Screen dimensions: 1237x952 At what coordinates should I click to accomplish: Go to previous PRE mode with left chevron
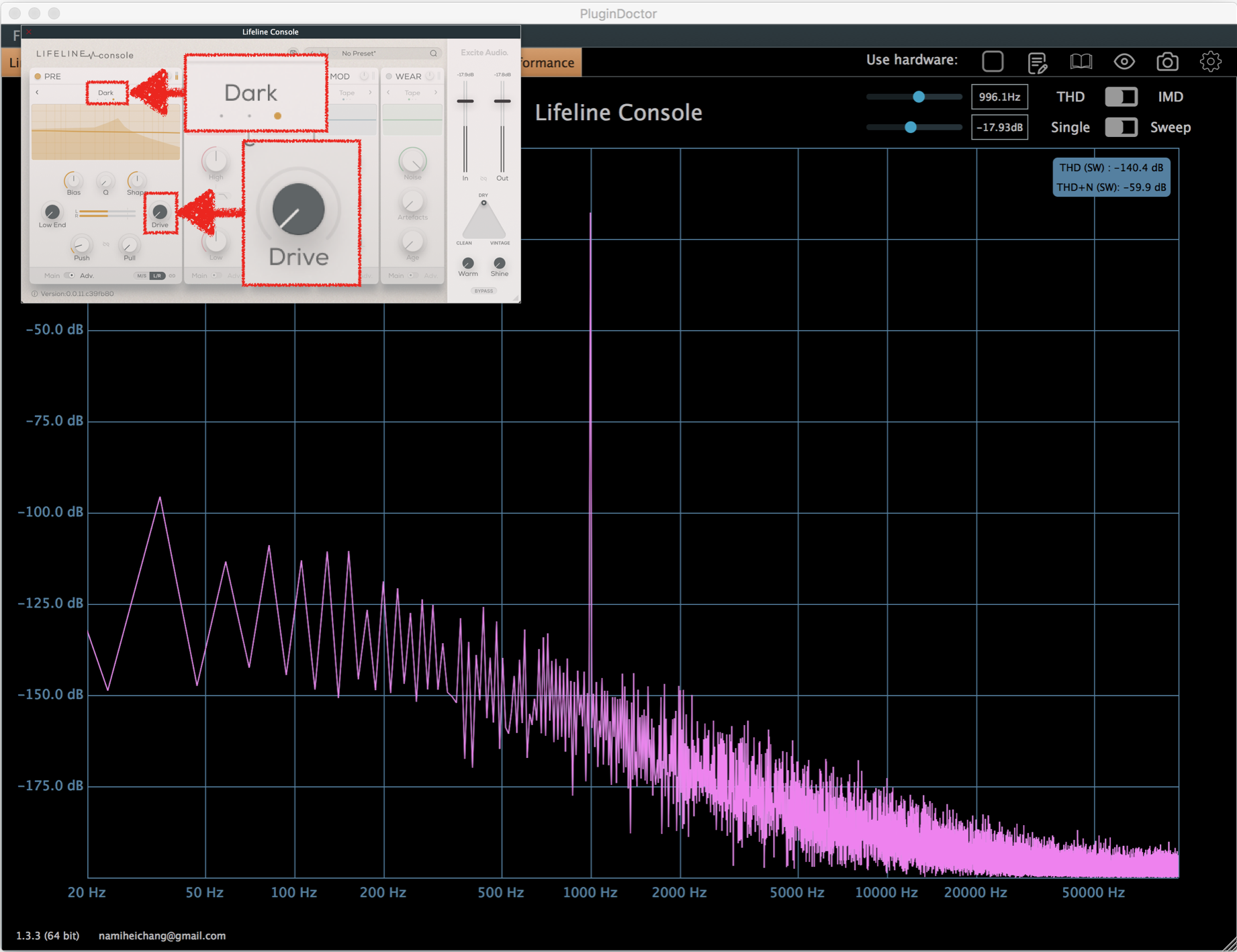38,93
